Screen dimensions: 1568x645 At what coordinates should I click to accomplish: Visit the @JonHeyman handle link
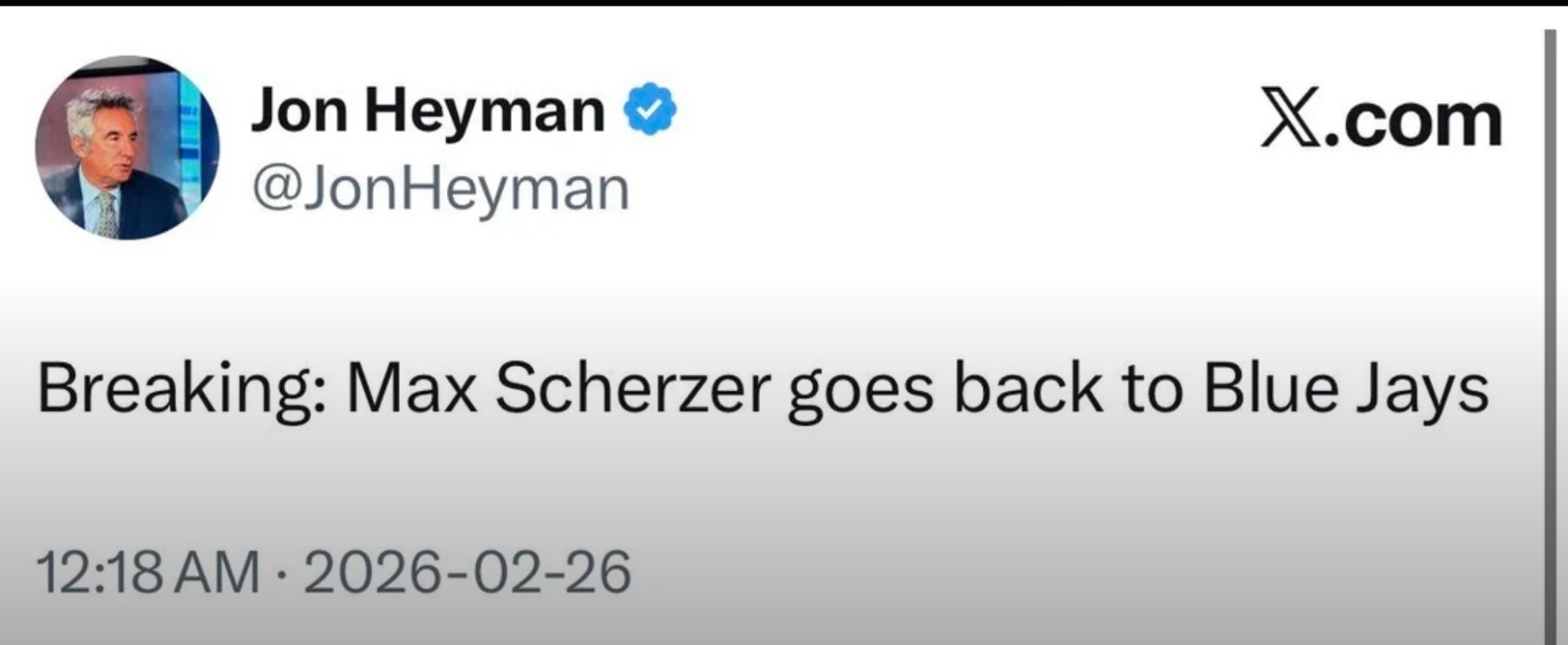tap(441, 190)
